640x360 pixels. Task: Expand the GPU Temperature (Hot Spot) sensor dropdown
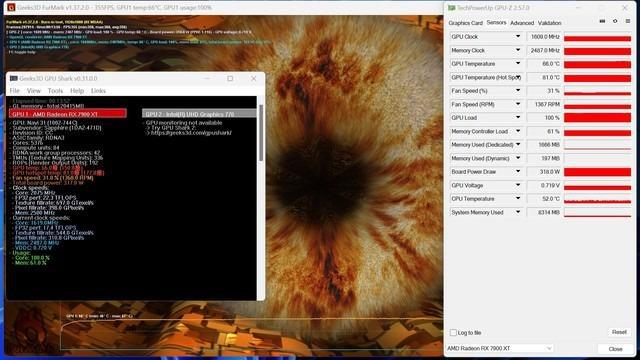[518, 77]
